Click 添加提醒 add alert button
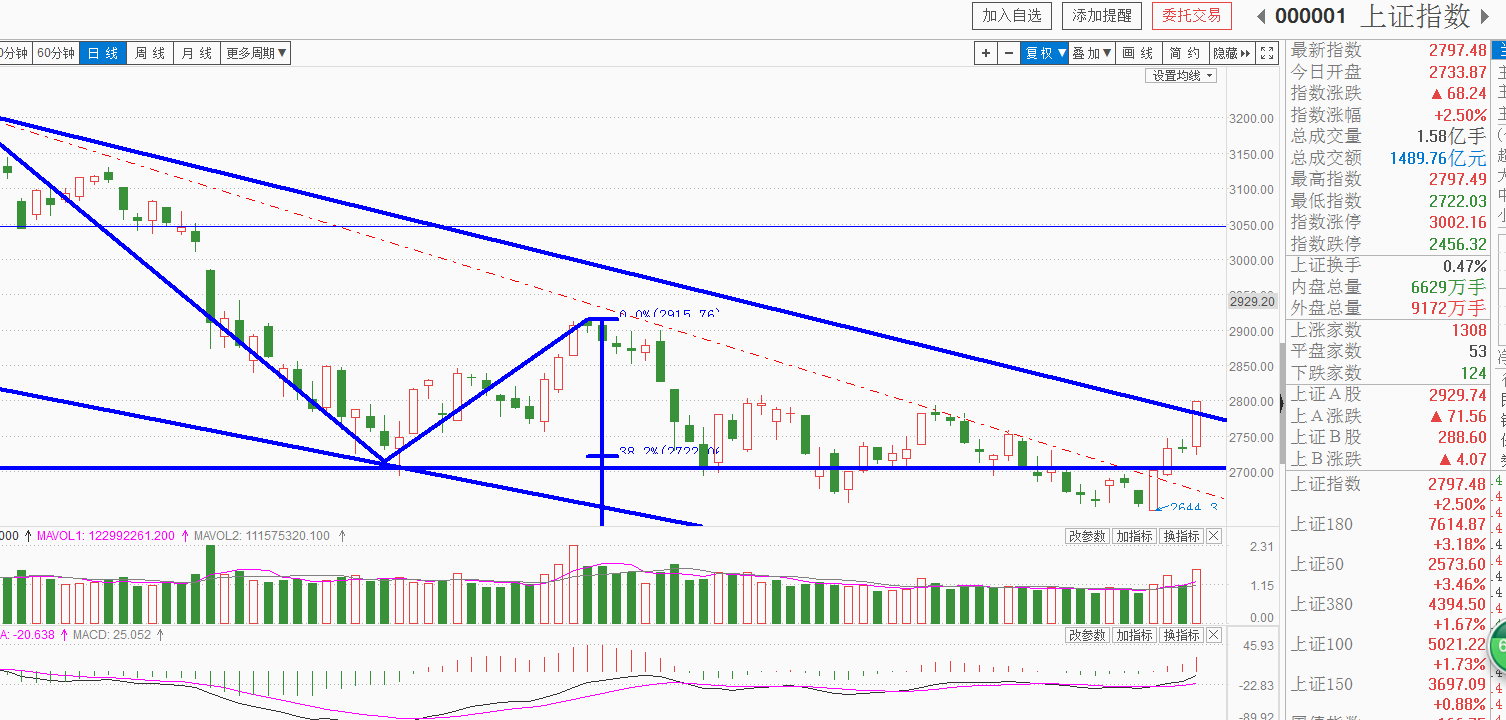Viewport: 1506px width, 720px height. tap(1102, 15)
